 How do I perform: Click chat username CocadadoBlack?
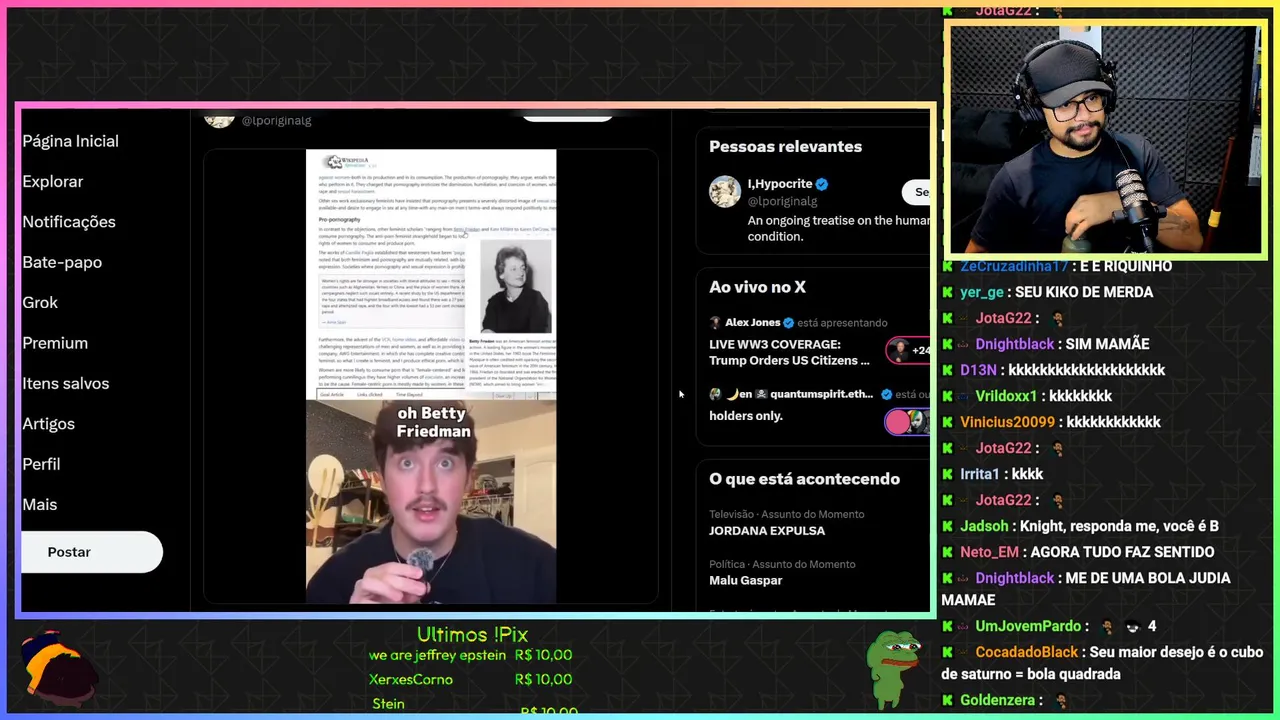(1026, 652)
